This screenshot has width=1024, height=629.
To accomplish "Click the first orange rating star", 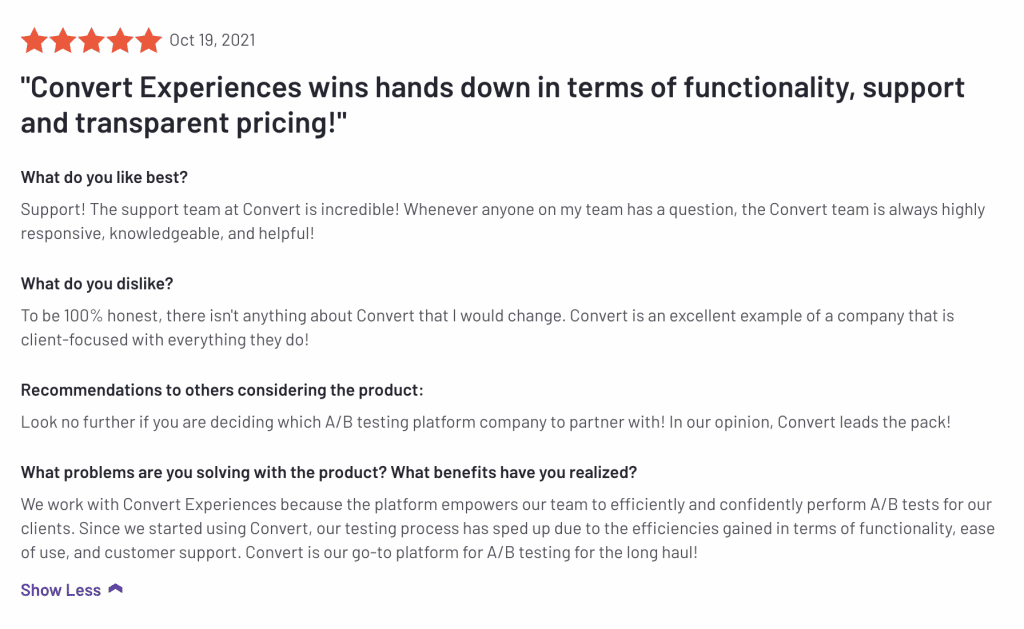I will 34,41.
